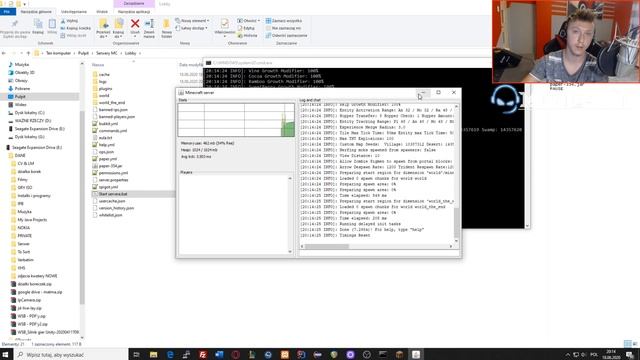Open the New item (Nowy element) dropdown
640x360 pixels.
click(192, 21)
